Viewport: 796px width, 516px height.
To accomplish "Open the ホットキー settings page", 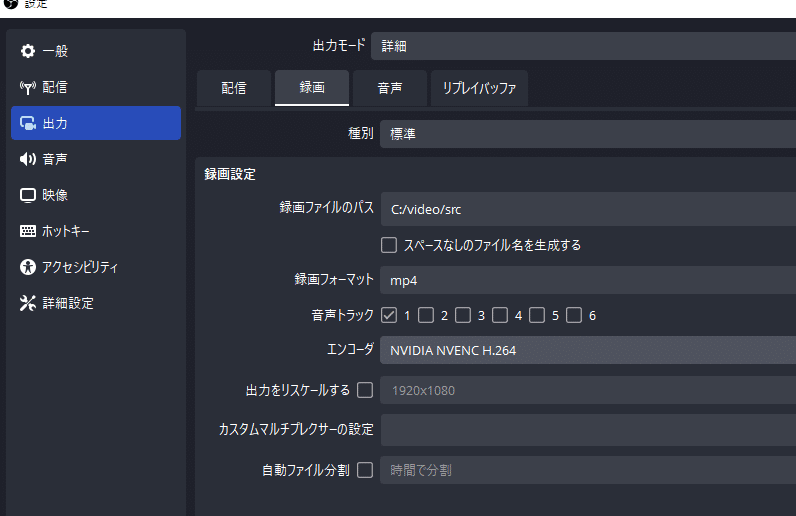I will (65, 231).
